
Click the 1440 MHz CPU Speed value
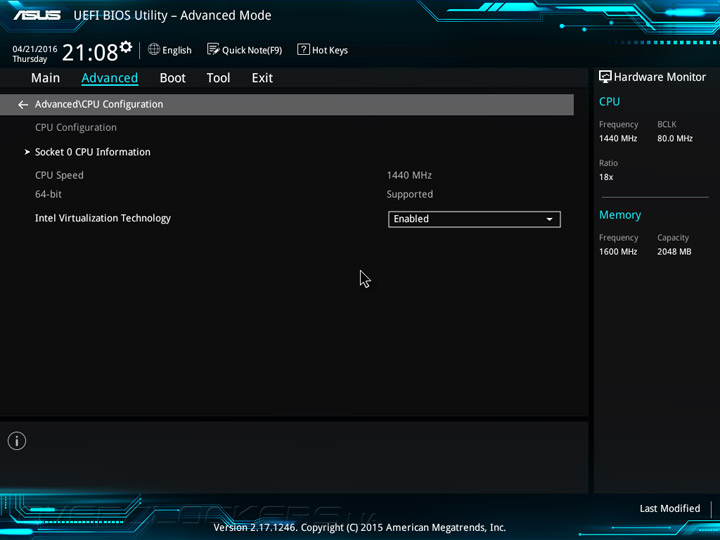(x=409, y=175)
